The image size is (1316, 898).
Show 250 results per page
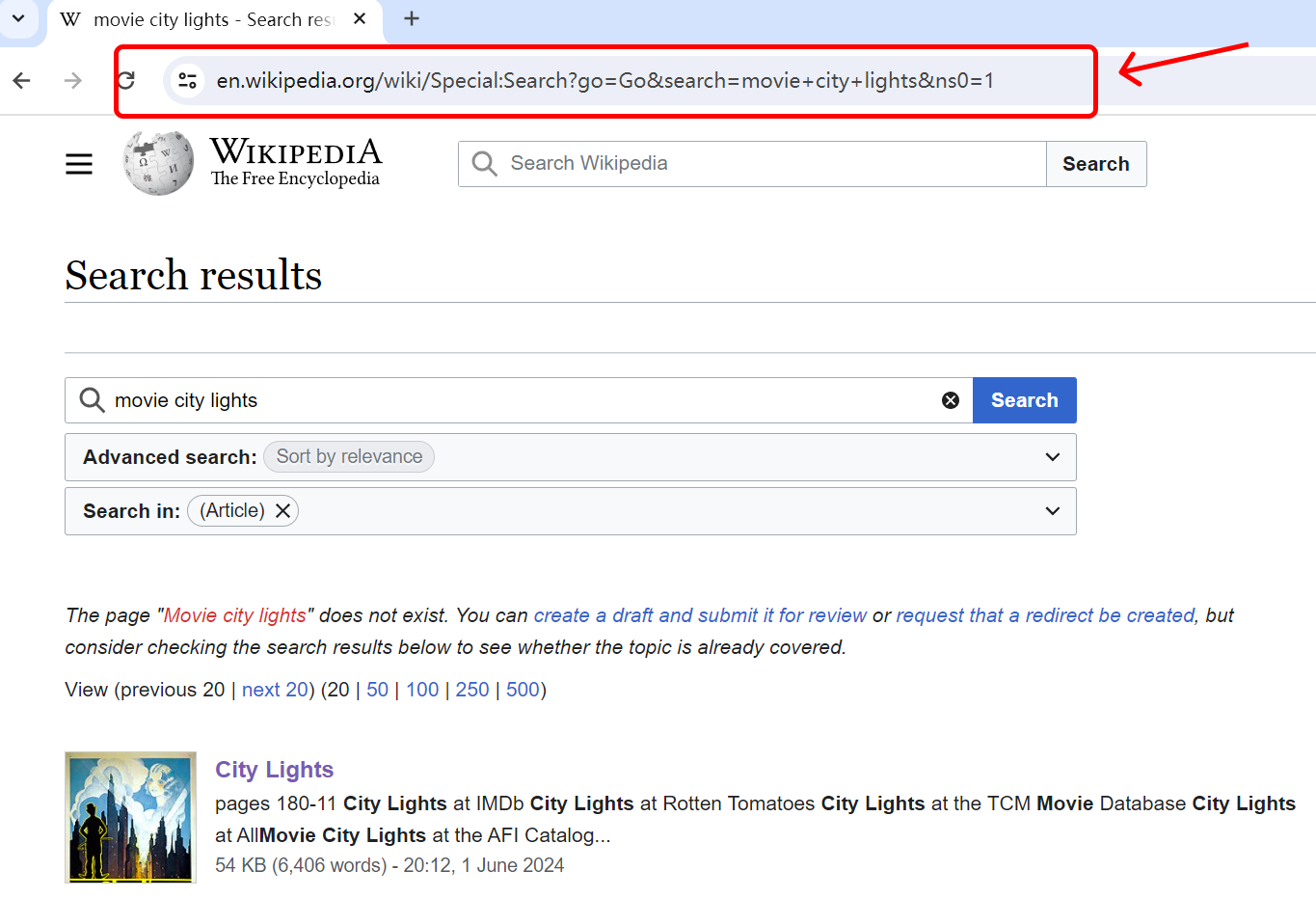[x=472, y=690]
